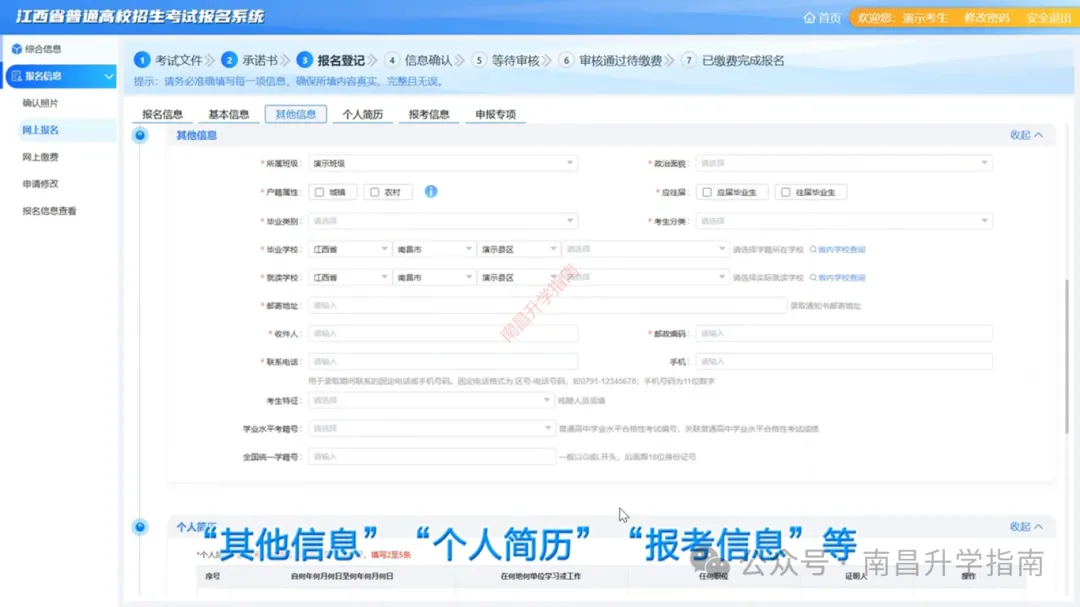Switch to the 报考信息 tab
Viewport: 1080px width, 607px height.
(x=428, y=114)
